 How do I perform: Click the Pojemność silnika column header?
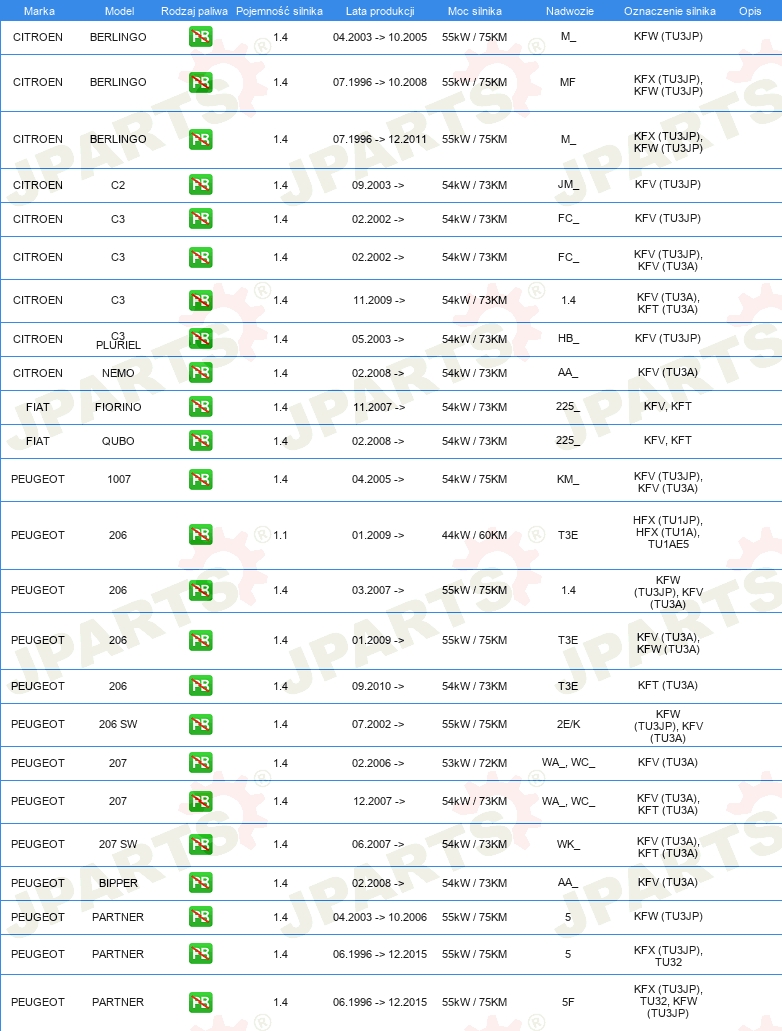pos(279,11)
